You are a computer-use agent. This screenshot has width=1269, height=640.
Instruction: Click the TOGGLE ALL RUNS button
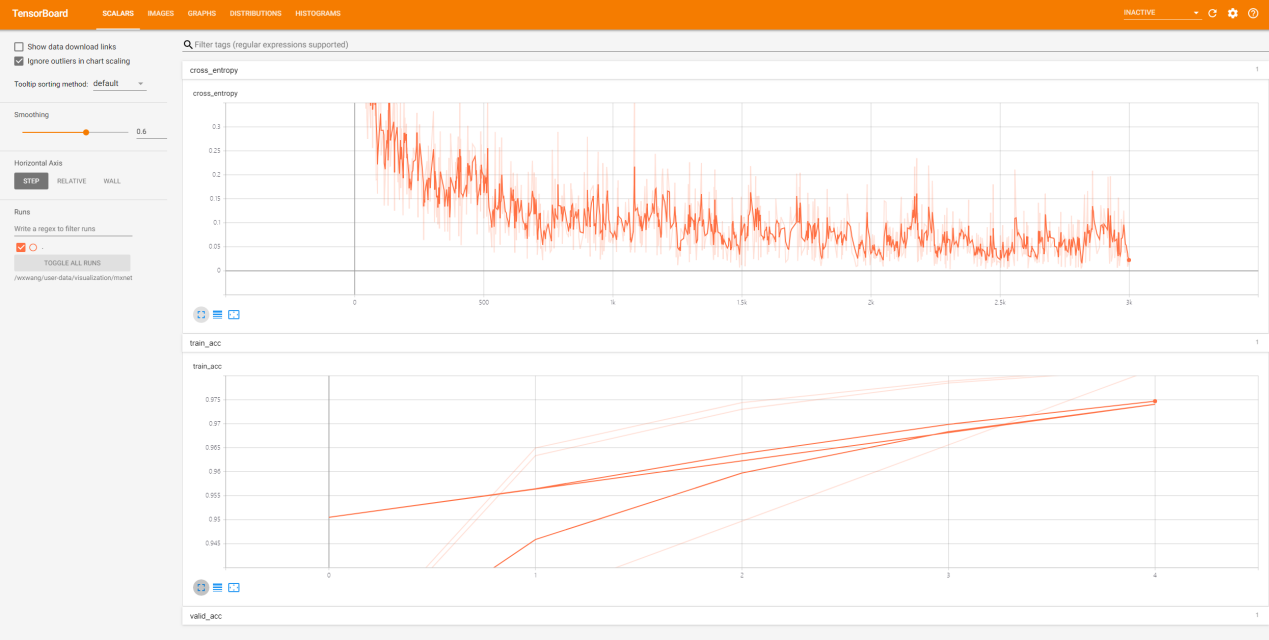pos(72,263)
